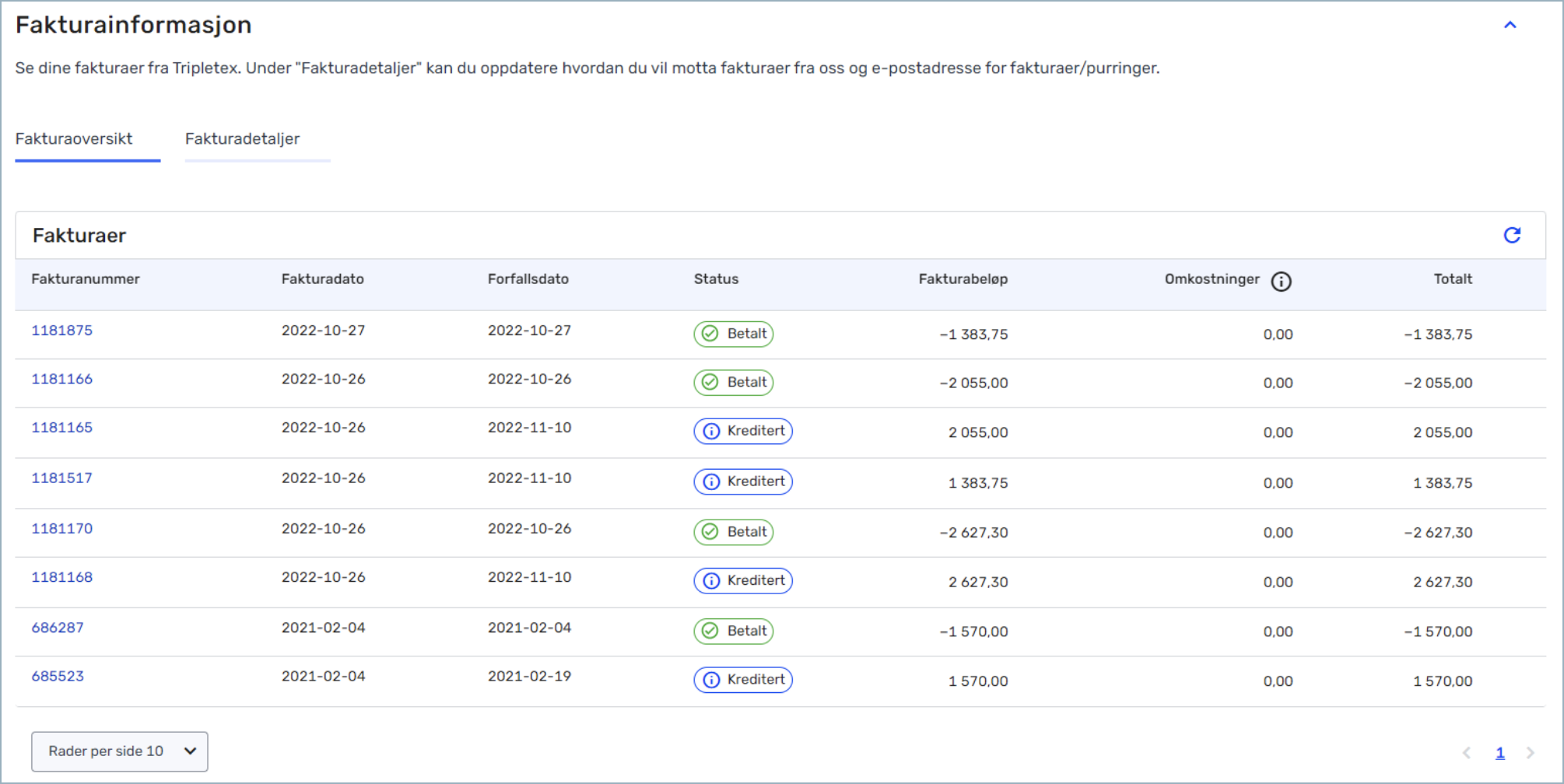
Task: View invoice 1181517
Action: click(x=61, y=478)
